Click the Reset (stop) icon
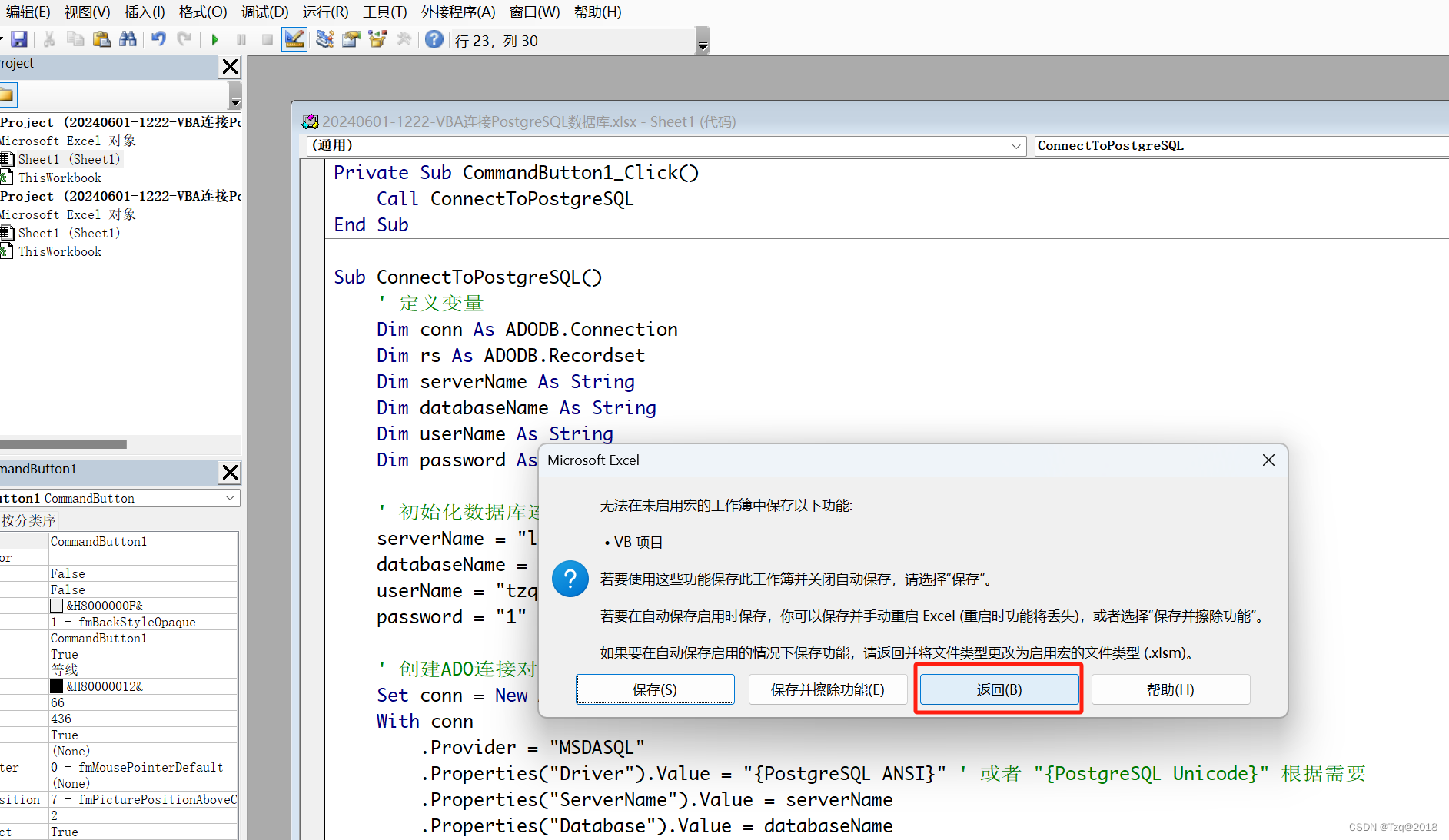Viewport: 1449px width, 840px height. (267, 39)
